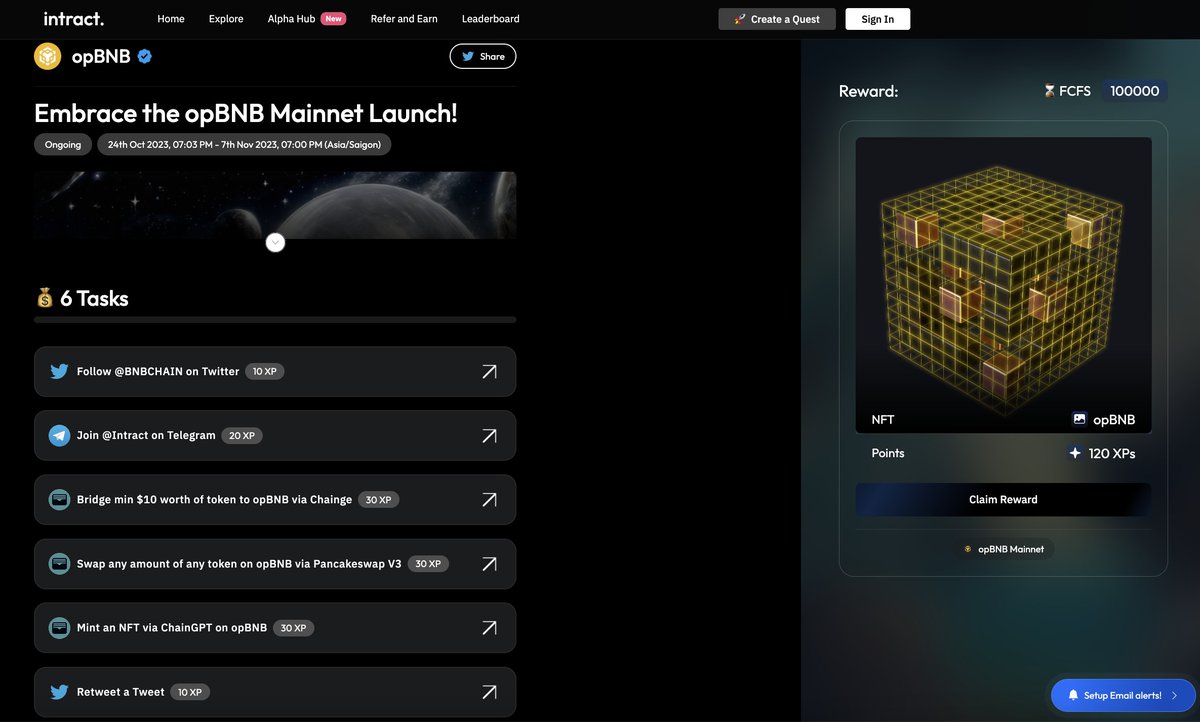Open arrow on Bridge via Chainge task
Screen dimensions: 1200x722
[489, 500]
